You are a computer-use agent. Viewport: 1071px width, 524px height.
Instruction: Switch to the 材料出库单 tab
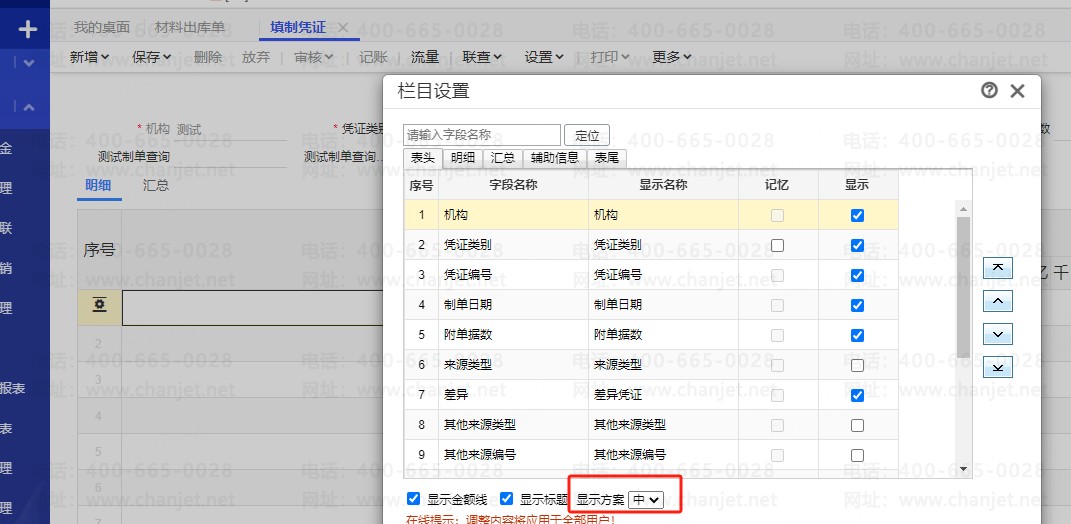pos(190,27)
